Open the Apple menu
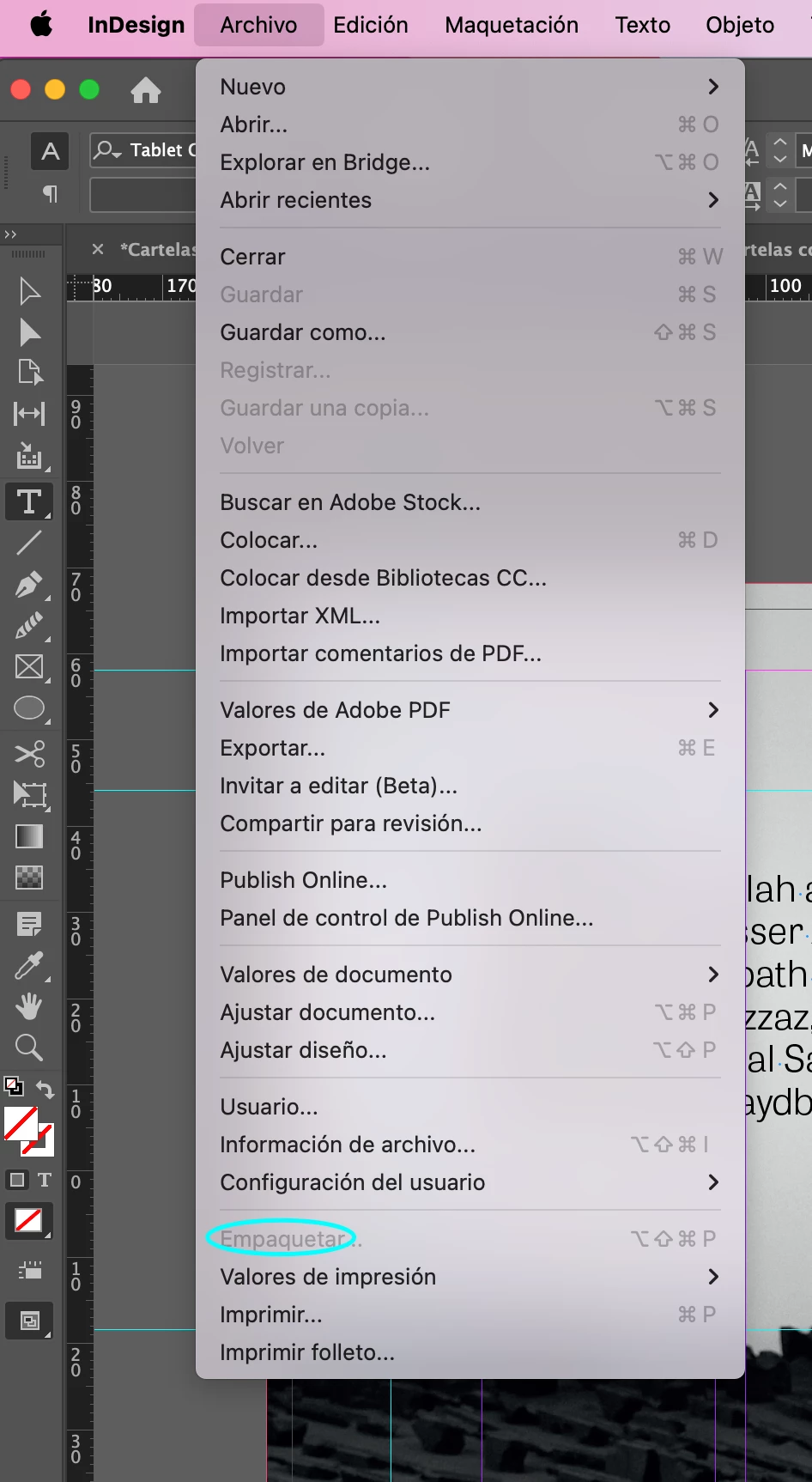This screenshot has width=812, height=1482. point(40,25)
